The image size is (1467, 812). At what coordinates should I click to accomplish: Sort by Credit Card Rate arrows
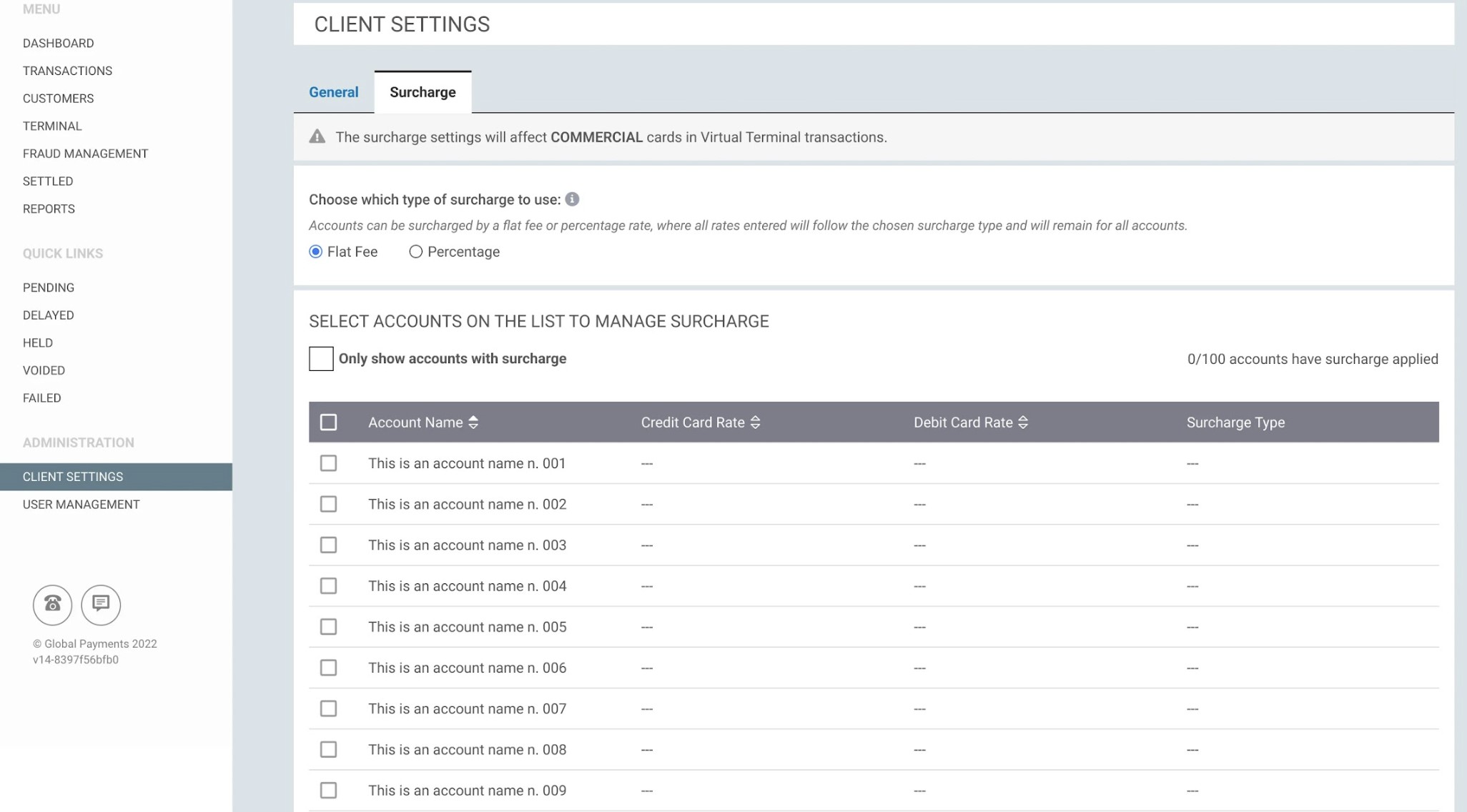click(x=755, y=422)
